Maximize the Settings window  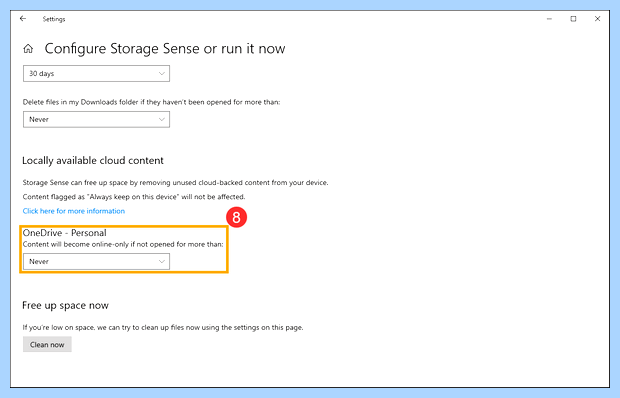coord(573,19)
